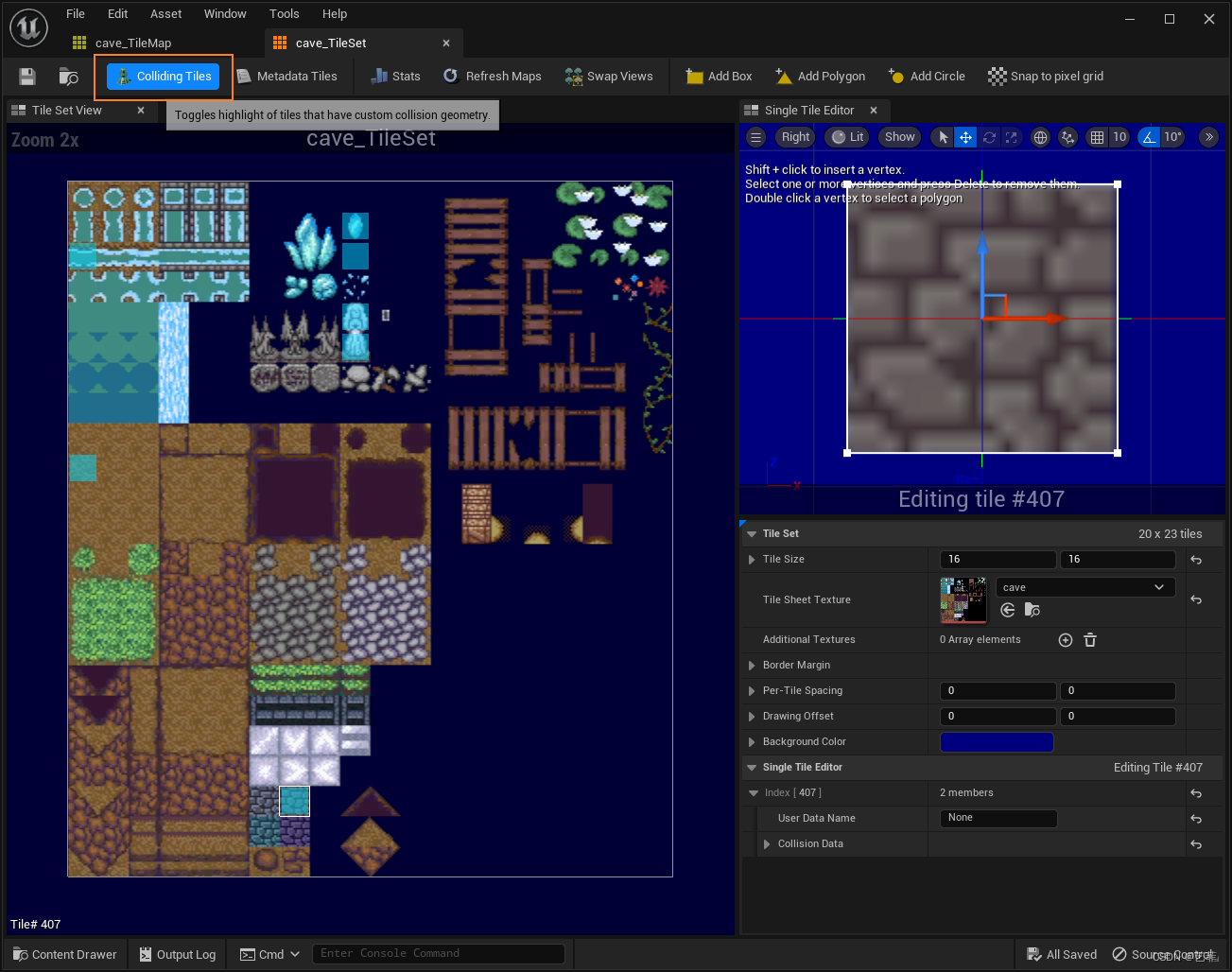Add Circle collision shape
Viewport: 1232px width, 972px height.
point(927,77)
